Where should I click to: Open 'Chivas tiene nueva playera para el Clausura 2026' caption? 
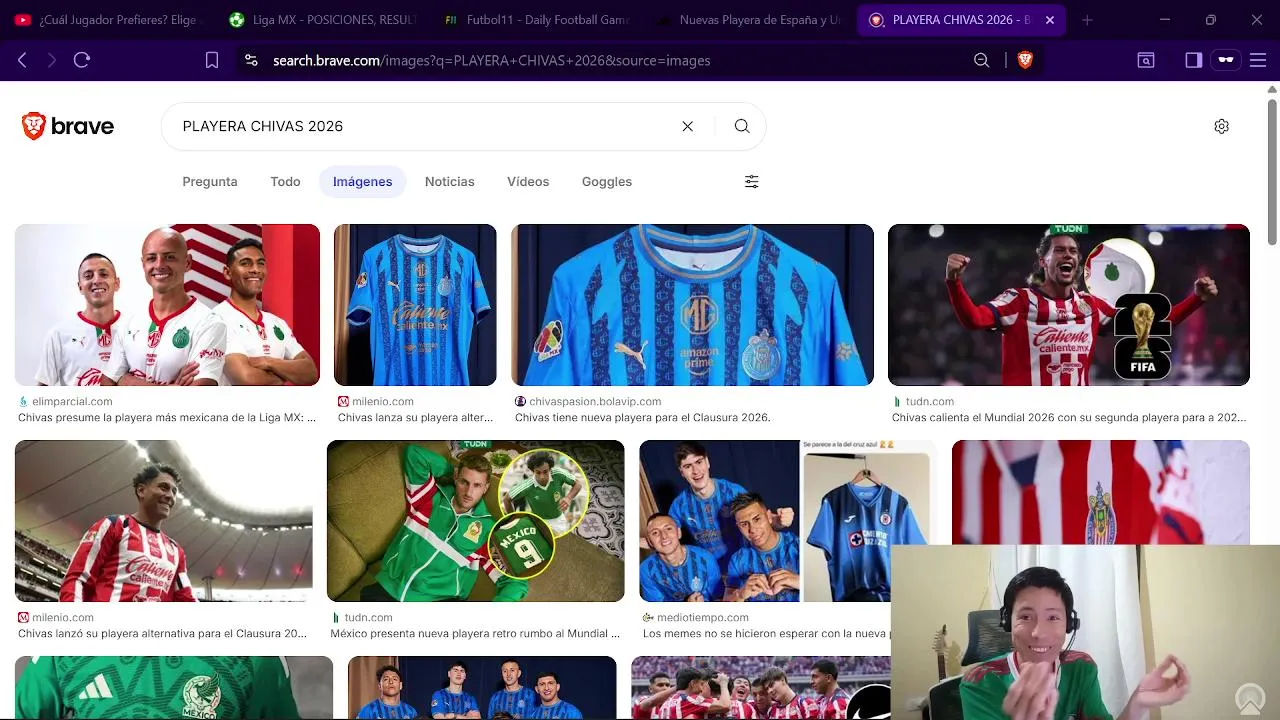(643, 417)
